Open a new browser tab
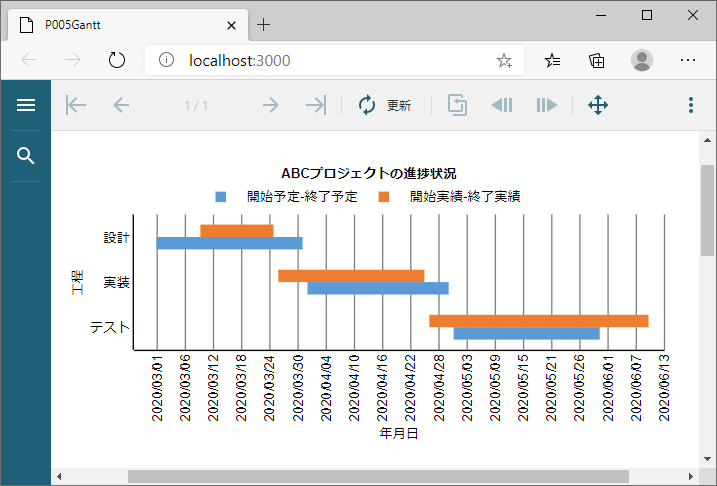The image size is (717, 486). click(263, 25)
